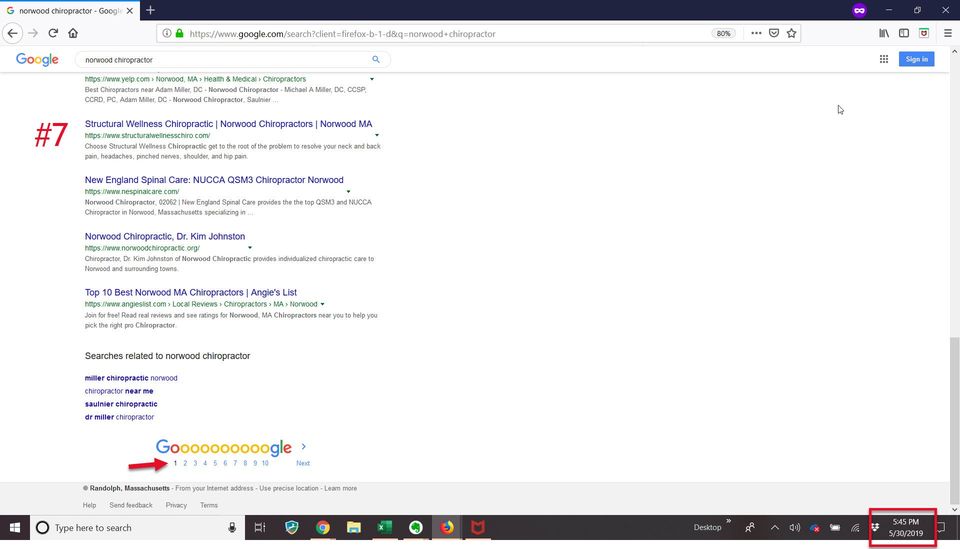Click Send feedback in footer
960x549 pixels.
click(131, 506)
